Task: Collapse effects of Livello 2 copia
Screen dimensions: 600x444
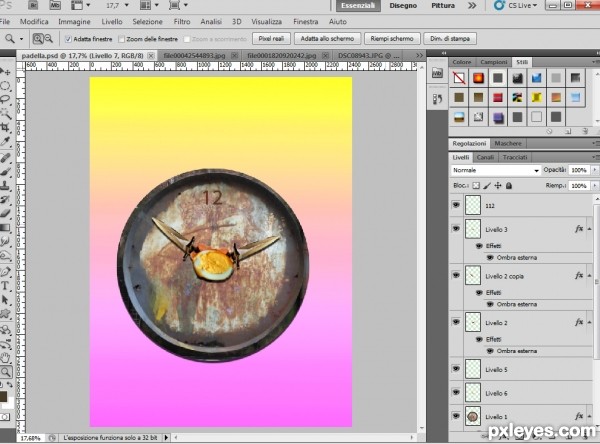Action: 590,276
